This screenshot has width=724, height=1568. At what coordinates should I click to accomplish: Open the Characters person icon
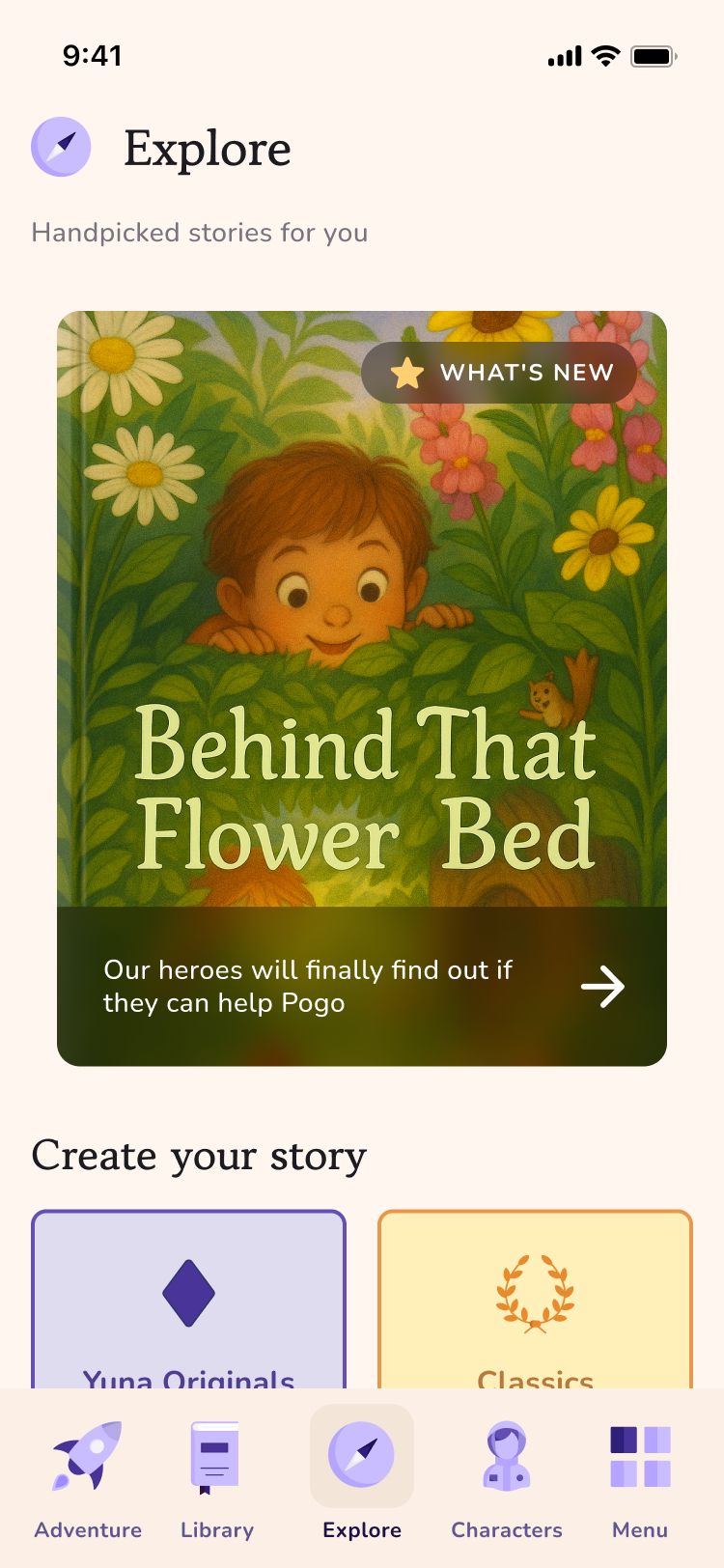coord(506,1456)
